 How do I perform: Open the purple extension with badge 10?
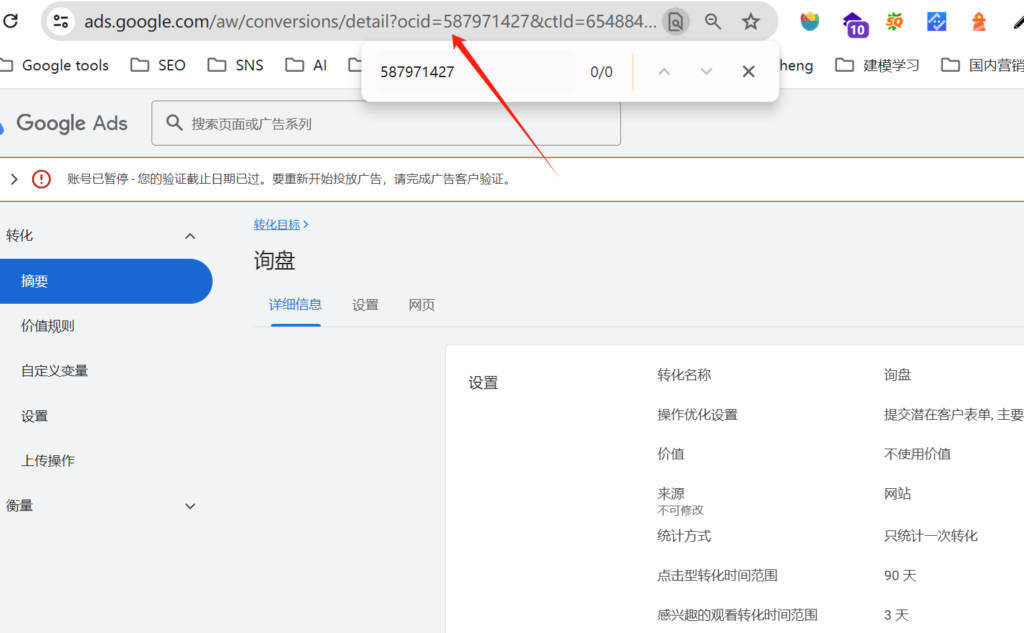point(855,23)
